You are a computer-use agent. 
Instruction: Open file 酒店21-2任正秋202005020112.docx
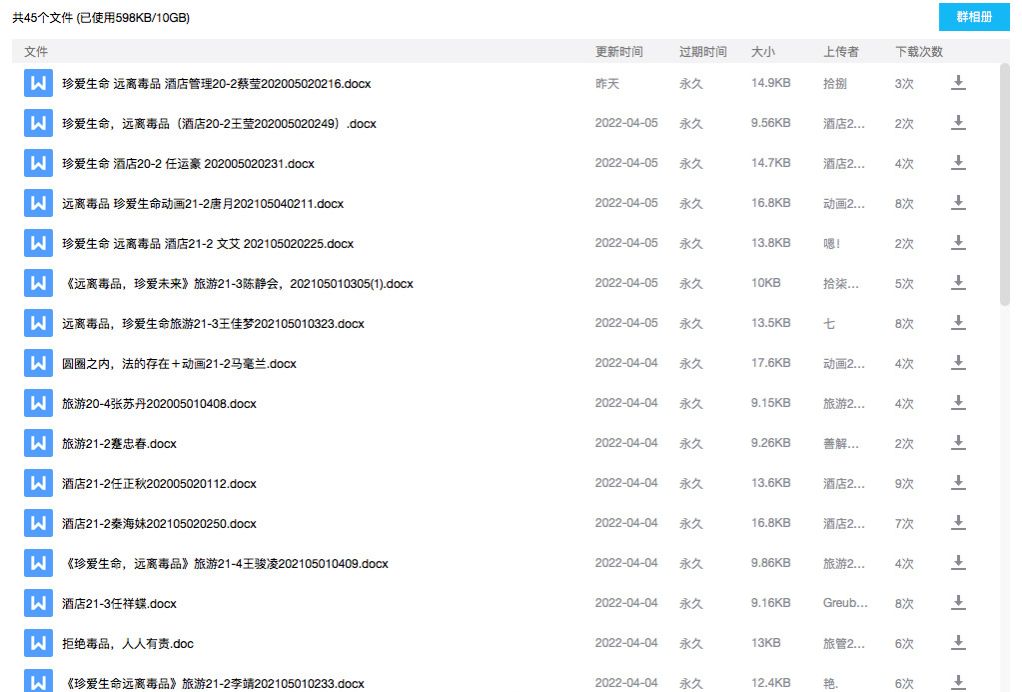point(159,483)
